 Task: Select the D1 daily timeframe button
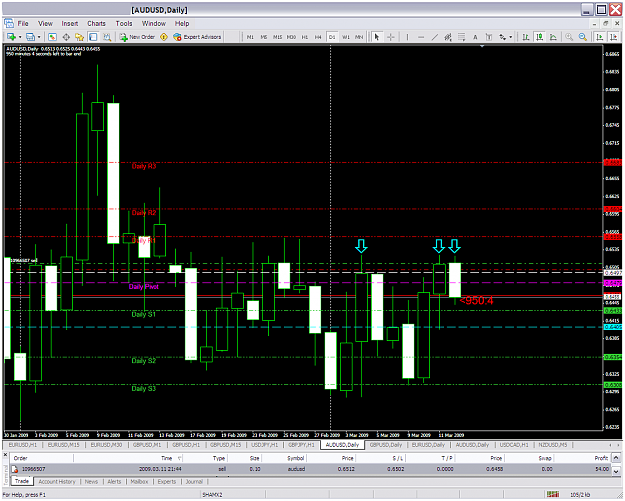point(332,37)
